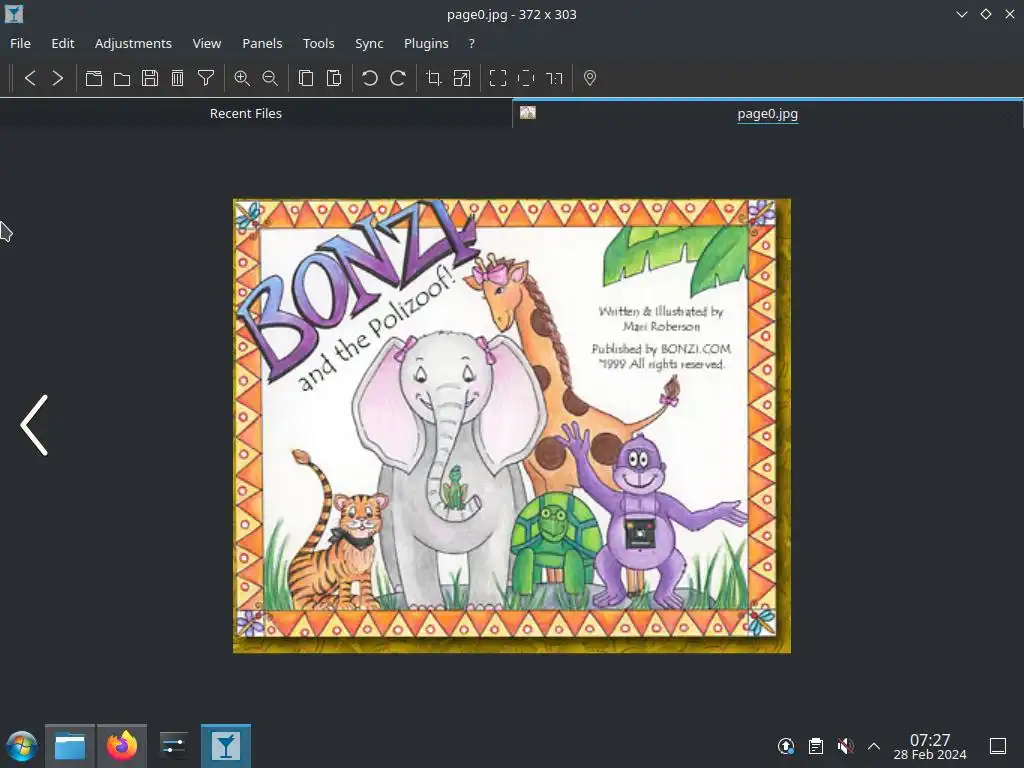Open the Filter funnel icon
The width and height of the screenshot is (1024, 768).
[x=206, y=78]
